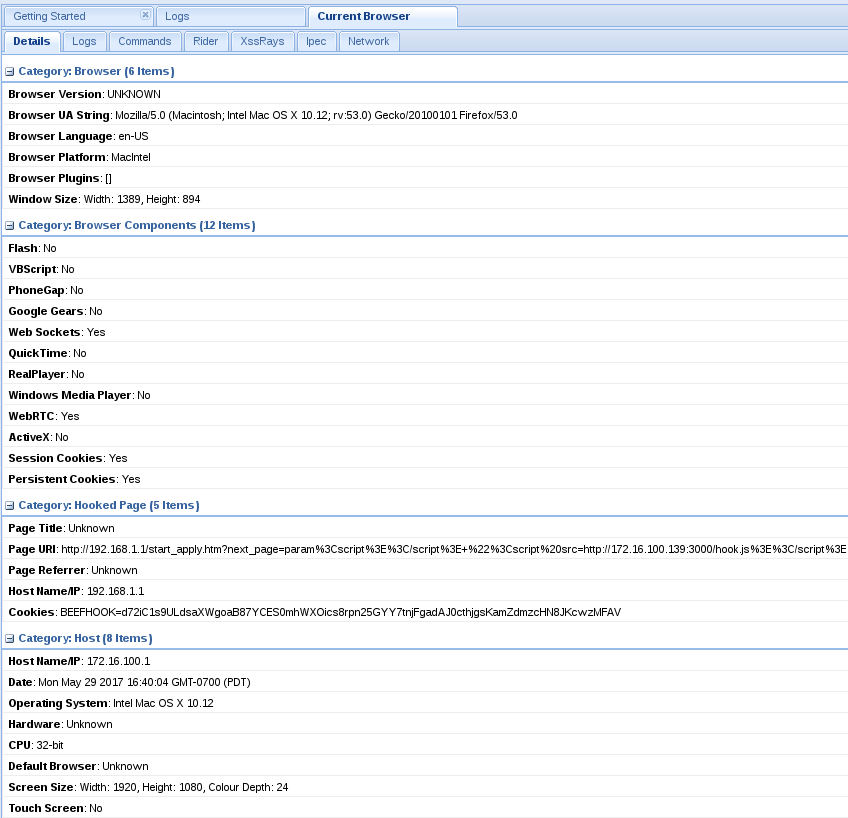Open the Rider tab
This screenshot has width=848, height=818.
(x=206, y=41)
